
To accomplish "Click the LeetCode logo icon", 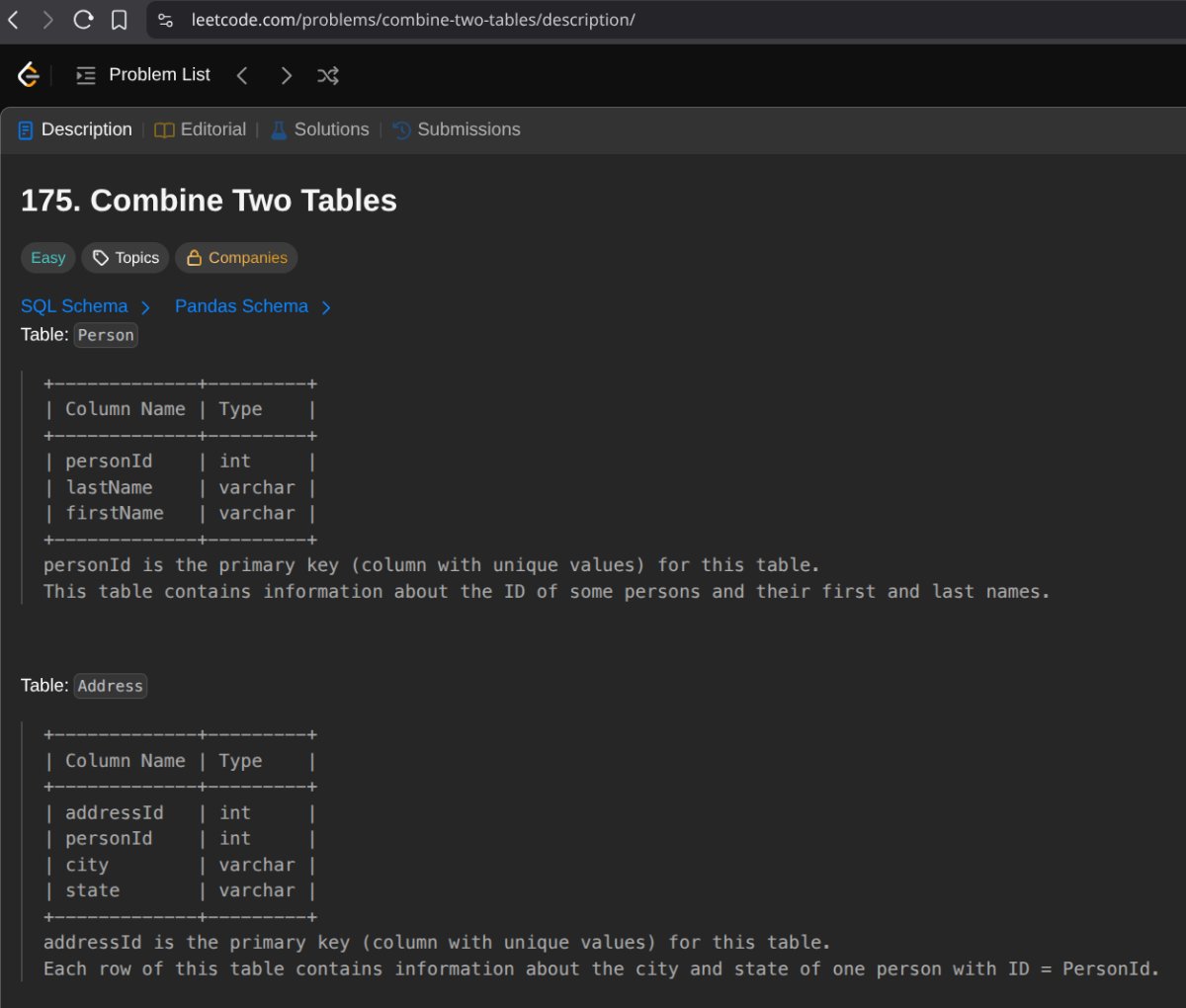I will (x=29, y=75).
